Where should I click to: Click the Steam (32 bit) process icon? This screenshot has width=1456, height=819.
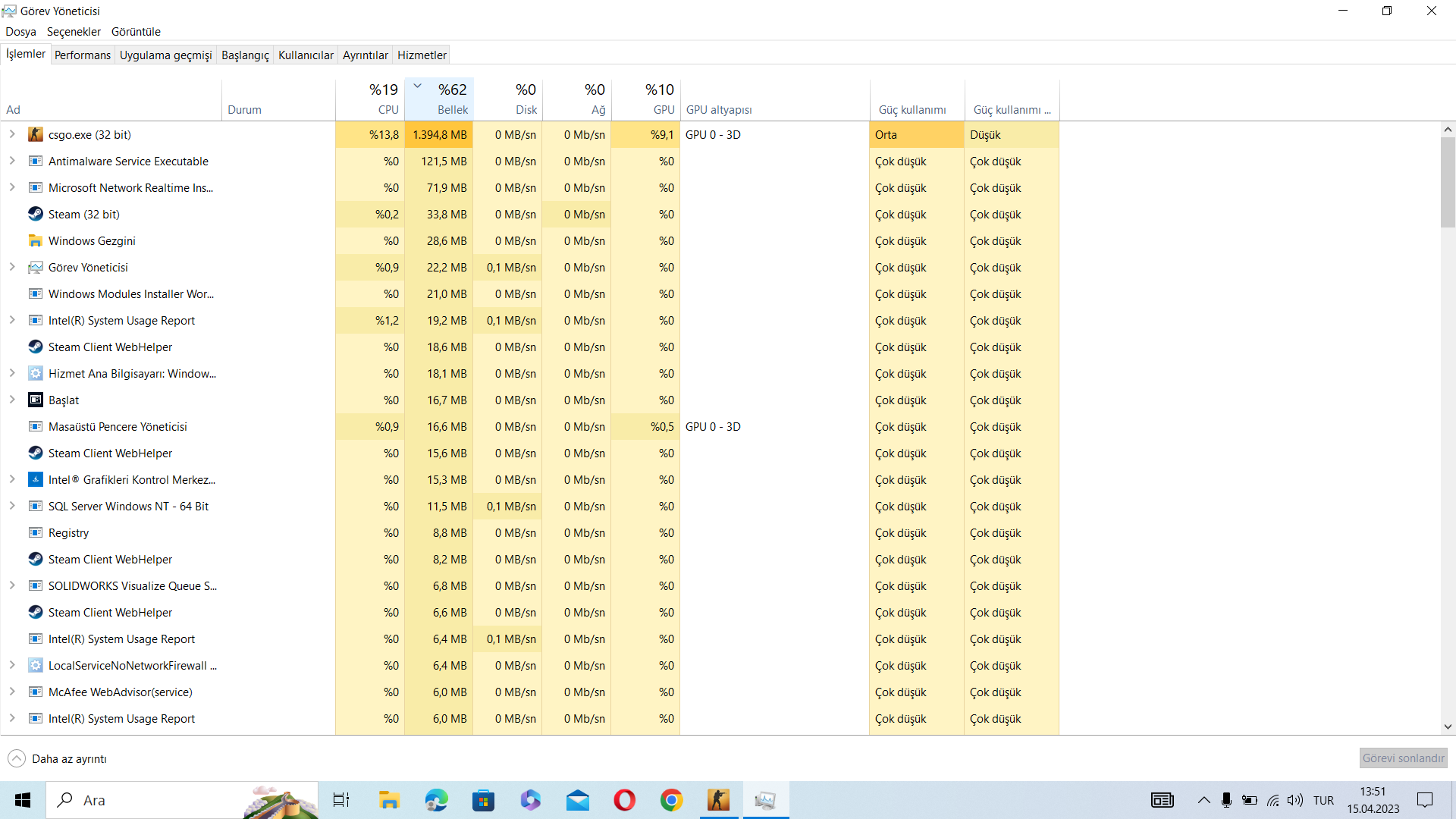(36, 215)
